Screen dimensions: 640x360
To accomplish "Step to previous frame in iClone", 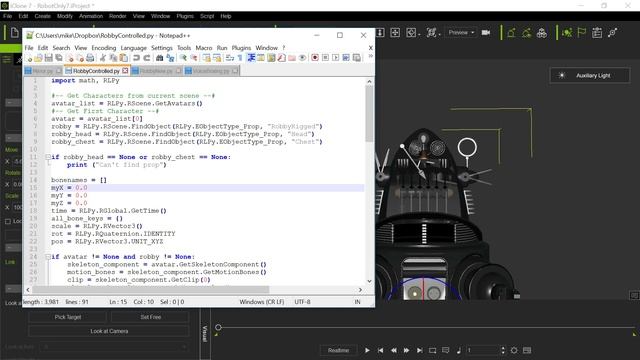I will click(x=393, y=350).
